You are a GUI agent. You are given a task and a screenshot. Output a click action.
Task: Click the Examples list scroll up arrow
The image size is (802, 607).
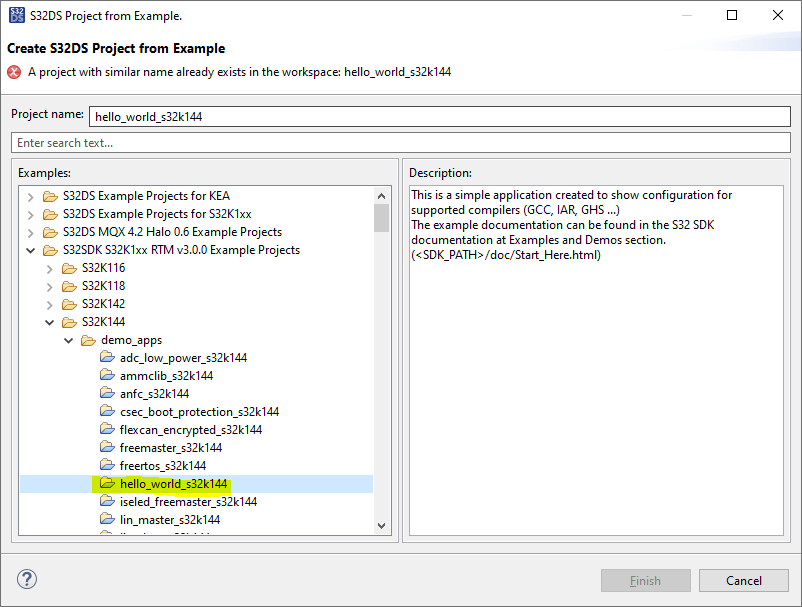(381, 196)
